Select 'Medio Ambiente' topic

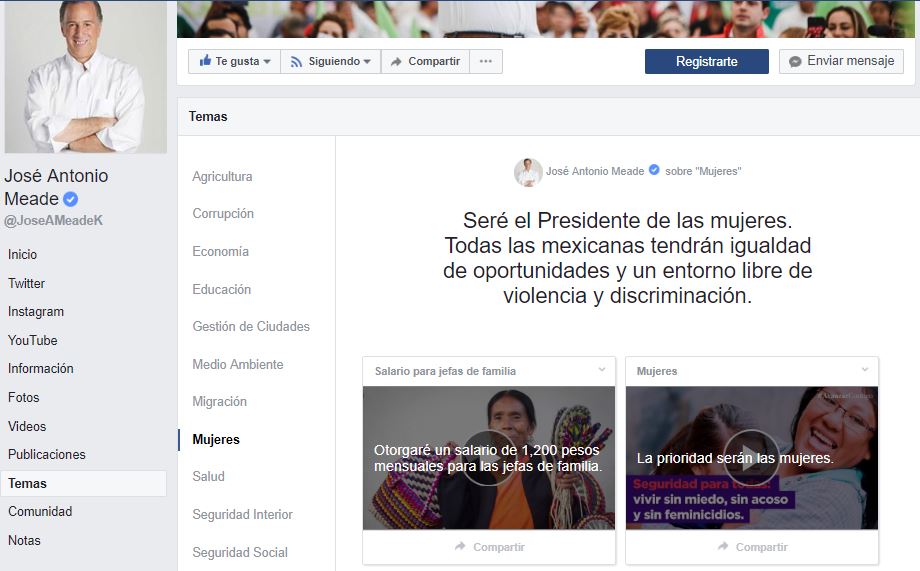(x=238, y=365)
